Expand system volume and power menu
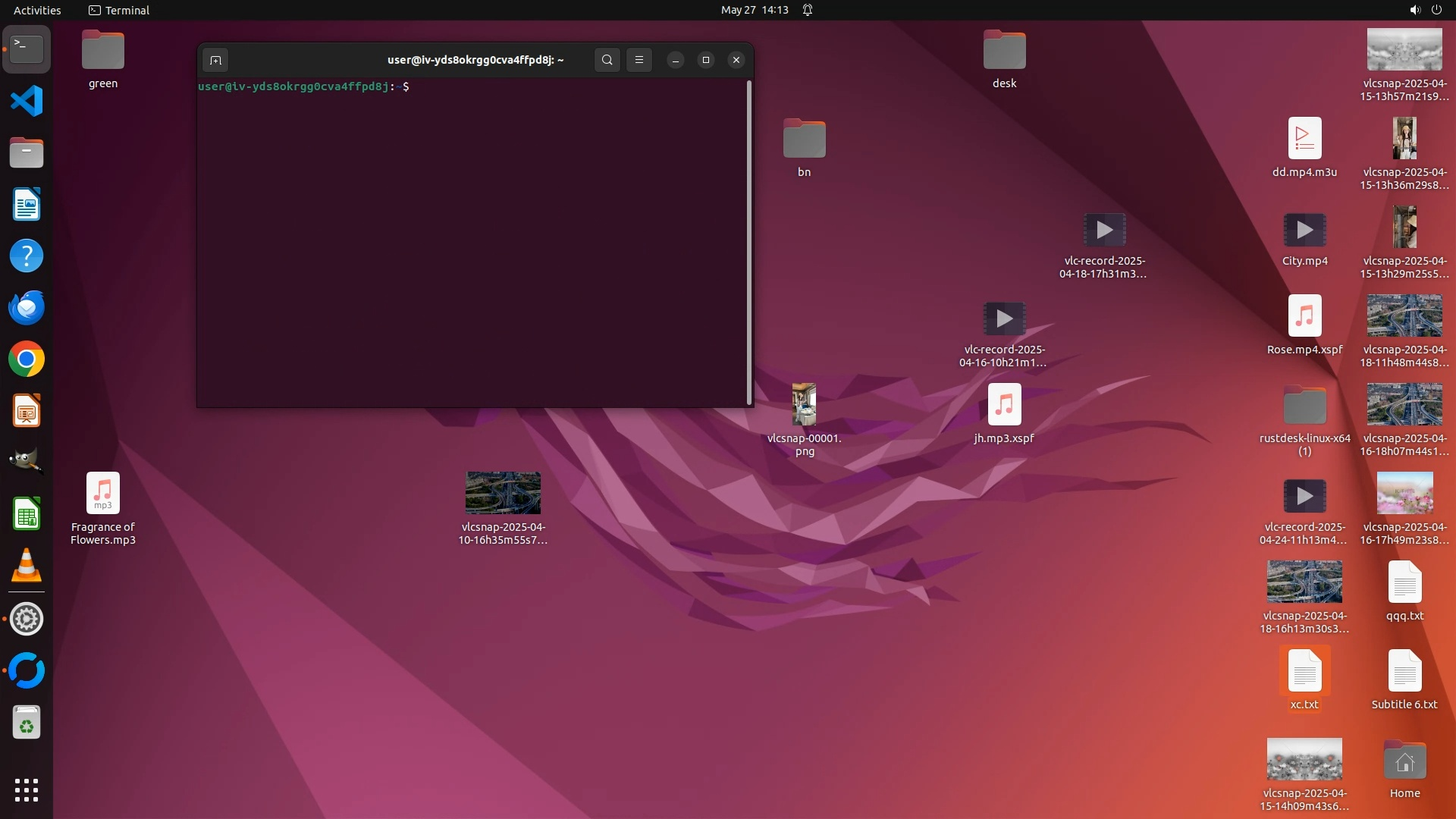 point(1425,10)
